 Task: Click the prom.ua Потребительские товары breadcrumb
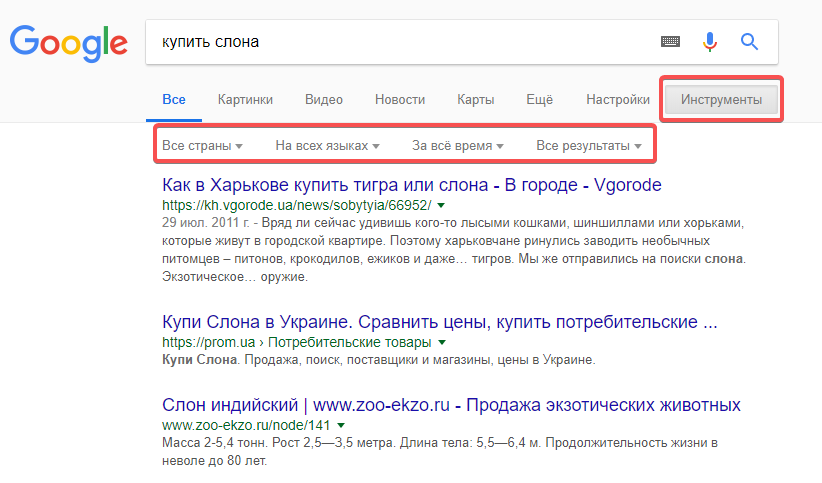(x=297, y=342)
